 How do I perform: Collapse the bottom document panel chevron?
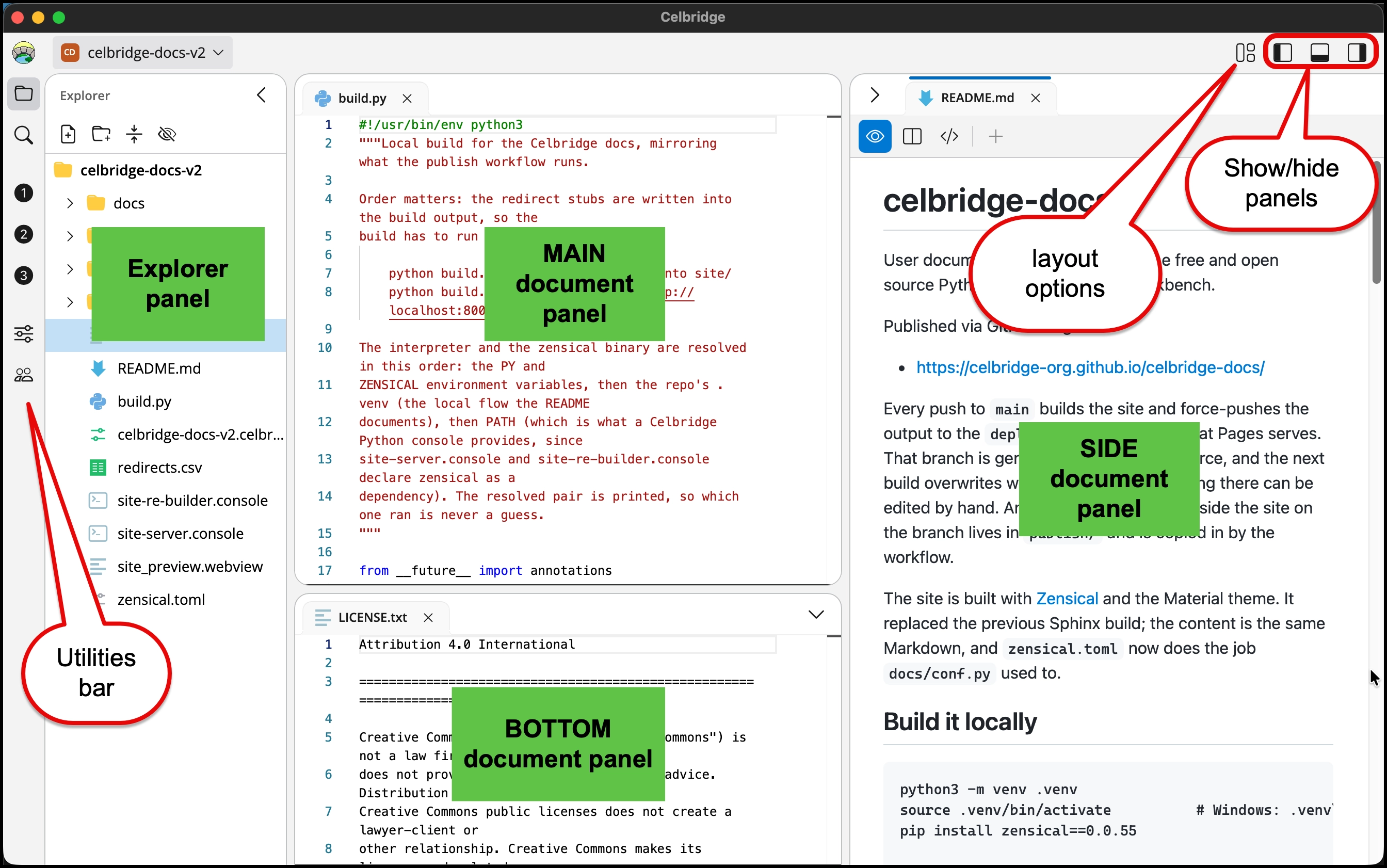point(816,614)
